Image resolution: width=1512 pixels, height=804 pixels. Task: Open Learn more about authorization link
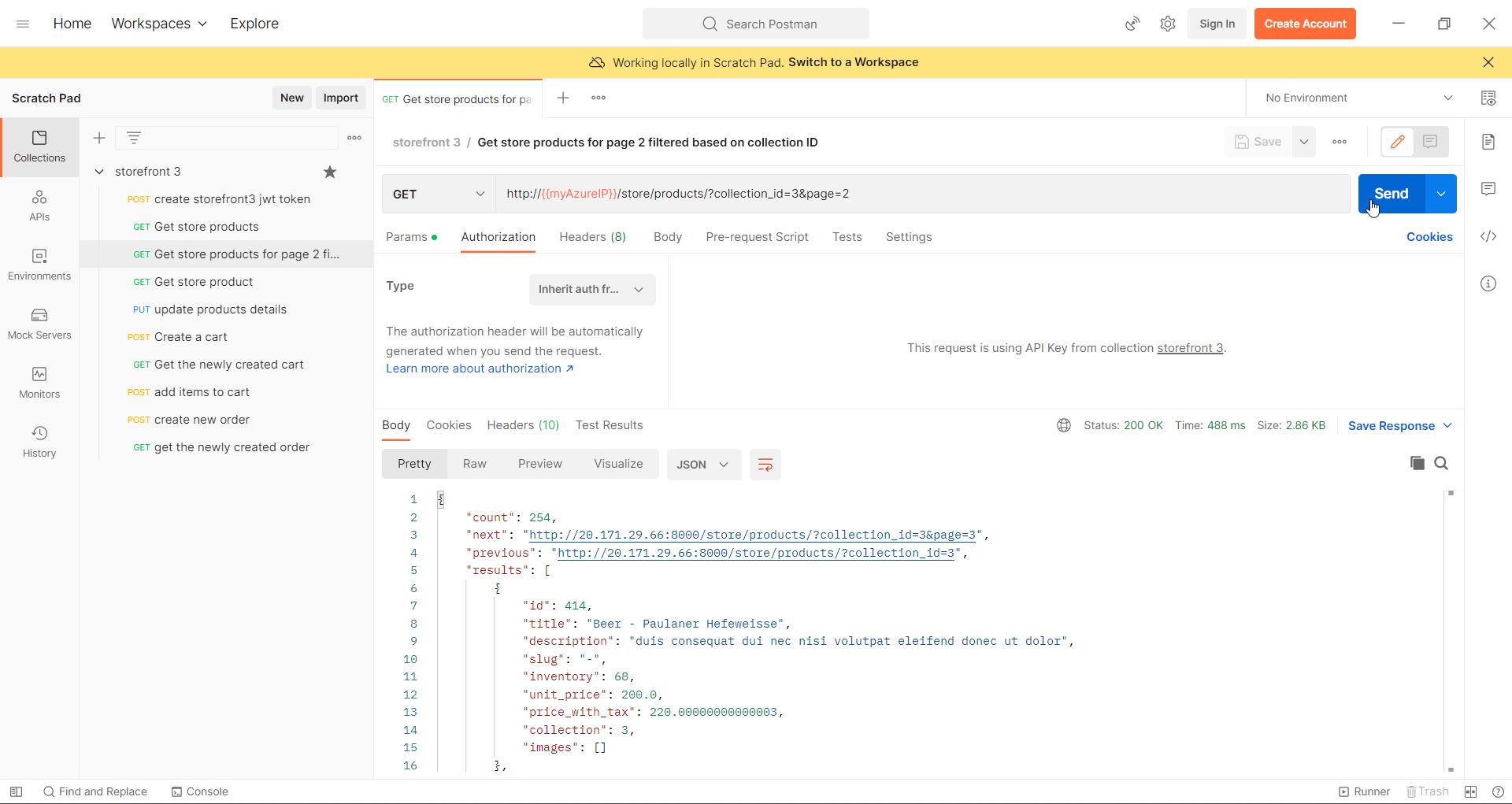480,369
